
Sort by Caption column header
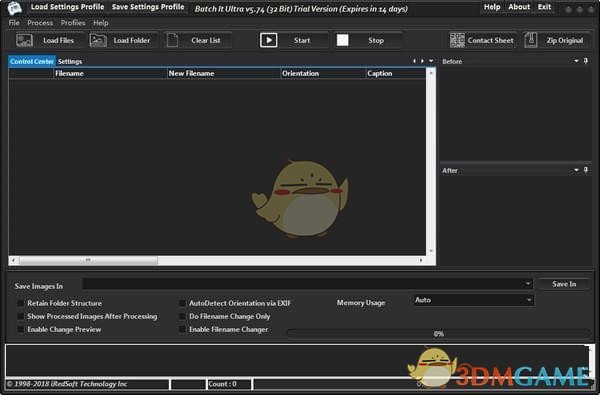click(x=396, y=73)
